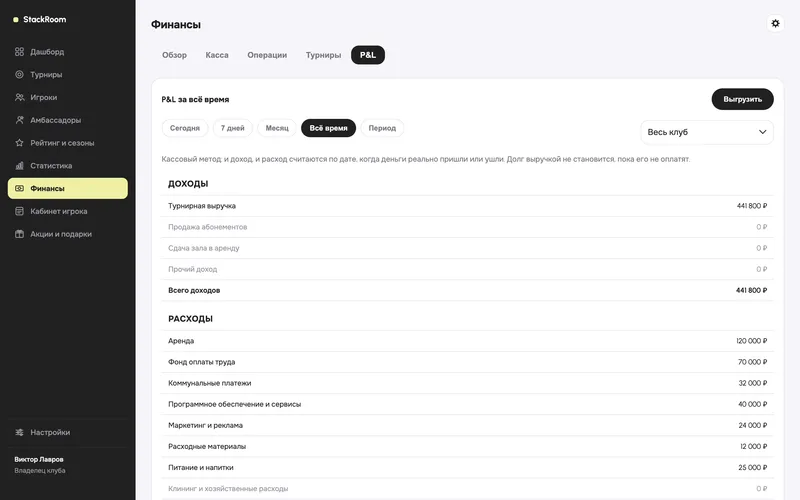This screenshot has width=800, height=500.
Task: Click the 12 000 ₽ materials amount
Action: click(754, 446)
